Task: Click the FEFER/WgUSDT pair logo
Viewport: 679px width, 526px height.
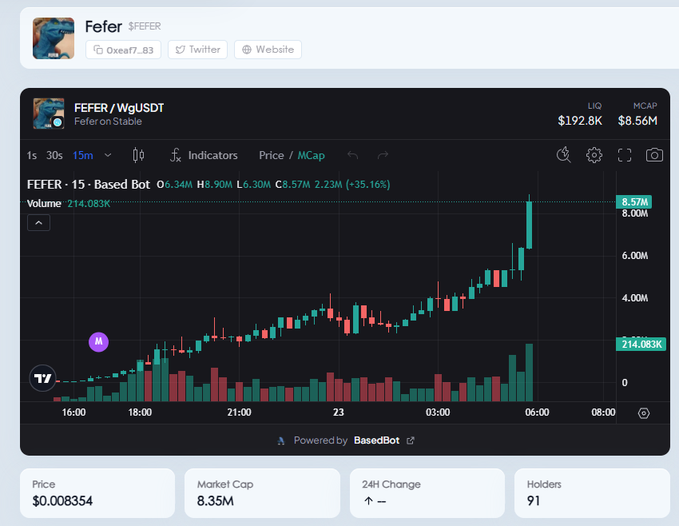Action: (48, 113)
